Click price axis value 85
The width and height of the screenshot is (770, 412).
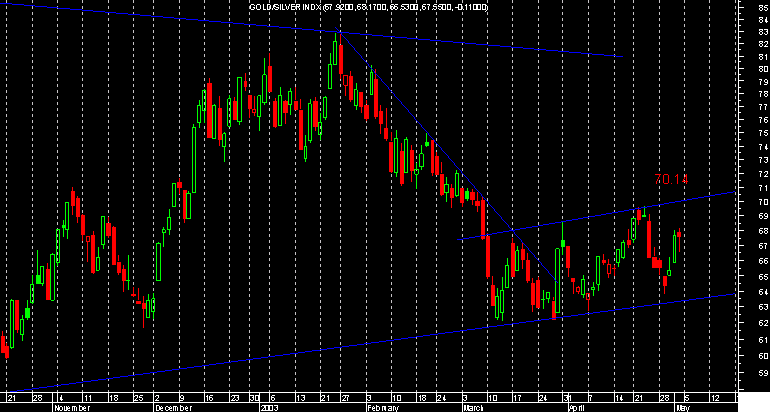coord(764,7)
